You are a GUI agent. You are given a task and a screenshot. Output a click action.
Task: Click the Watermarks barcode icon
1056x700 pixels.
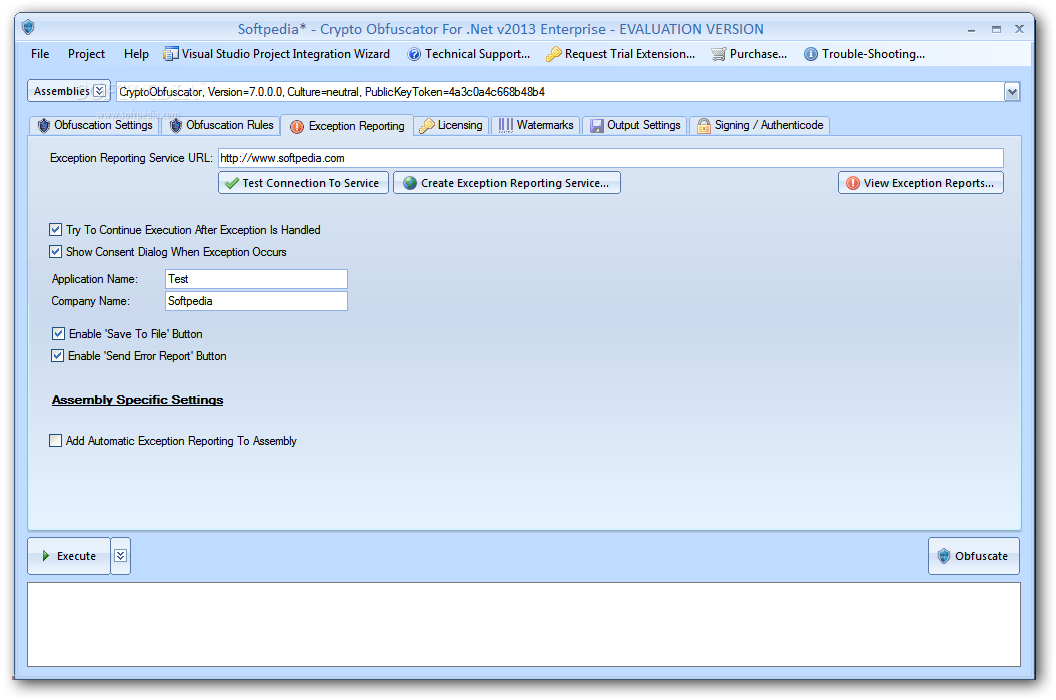tap(506, 125)
